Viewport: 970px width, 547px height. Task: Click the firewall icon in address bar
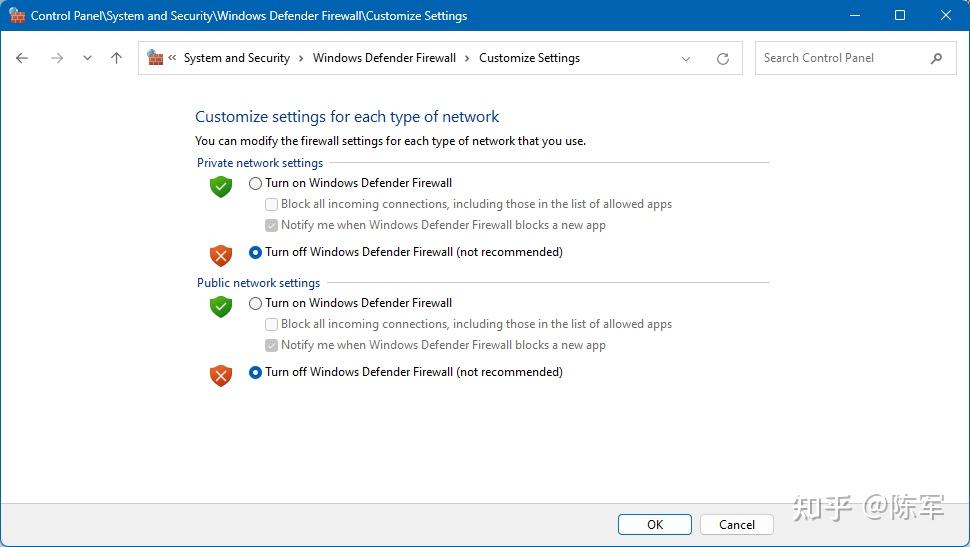point(155,58)
